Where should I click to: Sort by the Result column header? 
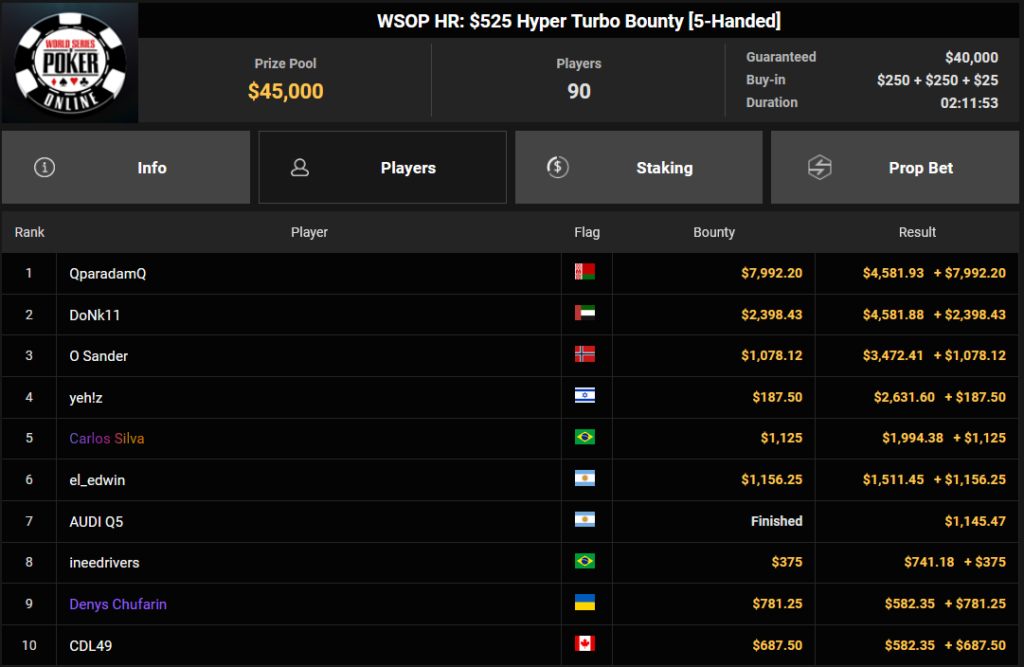click(x=917, y=232)
